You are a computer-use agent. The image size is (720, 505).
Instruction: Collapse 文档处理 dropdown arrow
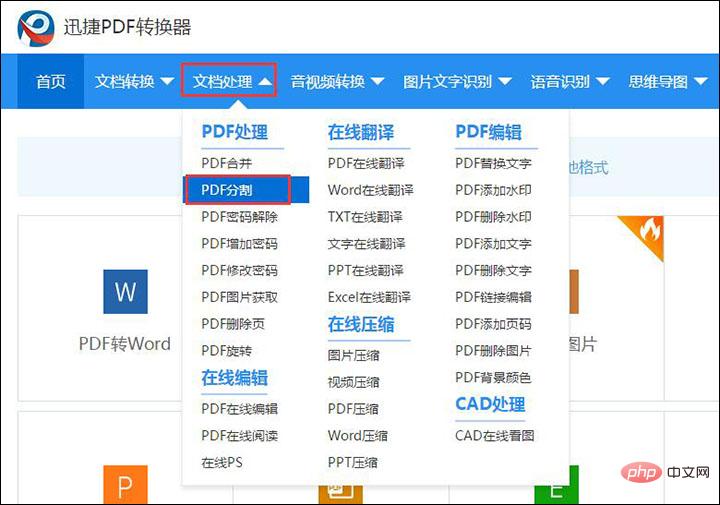click(265, 82)
